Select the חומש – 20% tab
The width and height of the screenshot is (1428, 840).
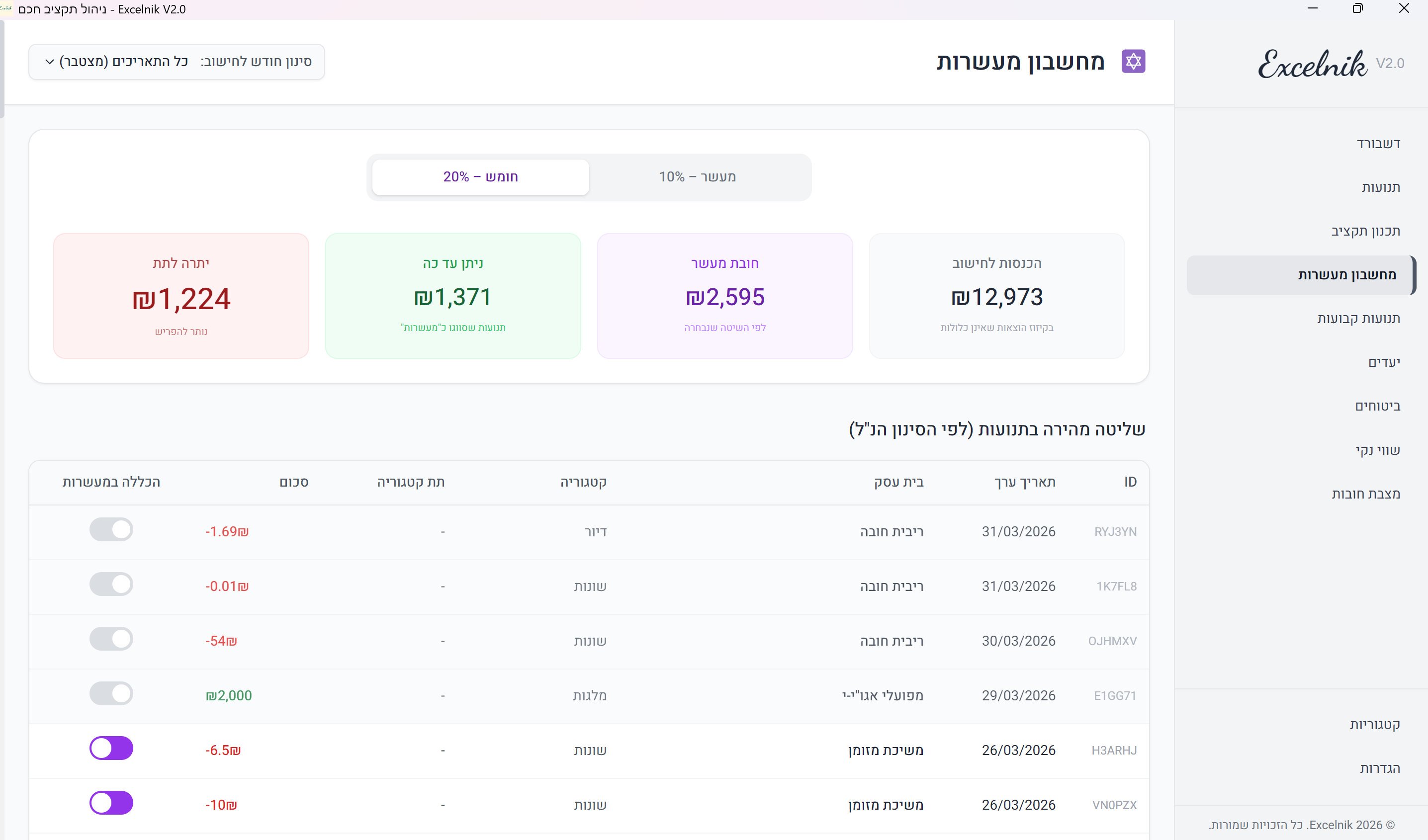[480, 177]
